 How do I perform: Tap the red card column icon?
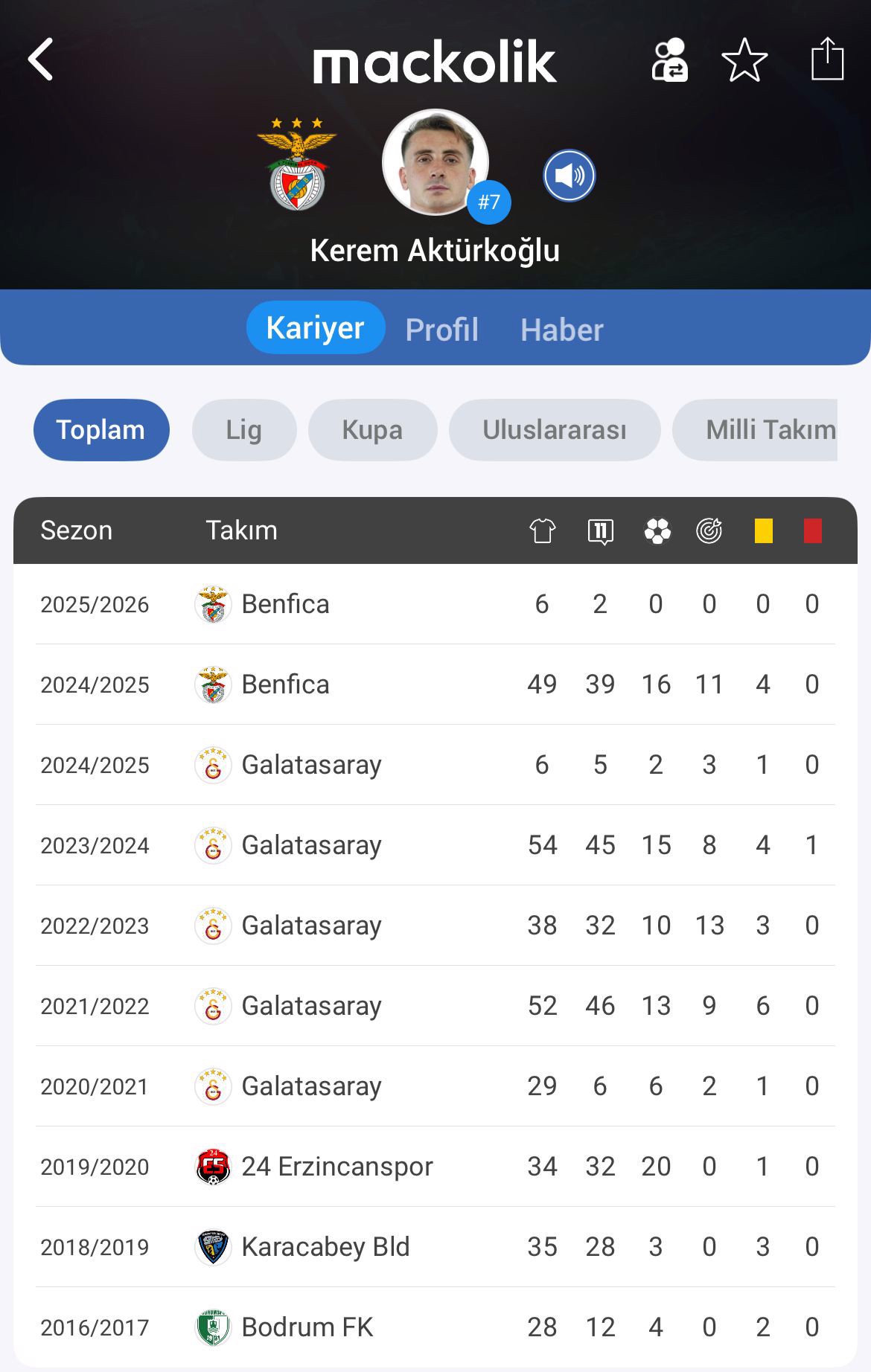(x=812, y=531)
